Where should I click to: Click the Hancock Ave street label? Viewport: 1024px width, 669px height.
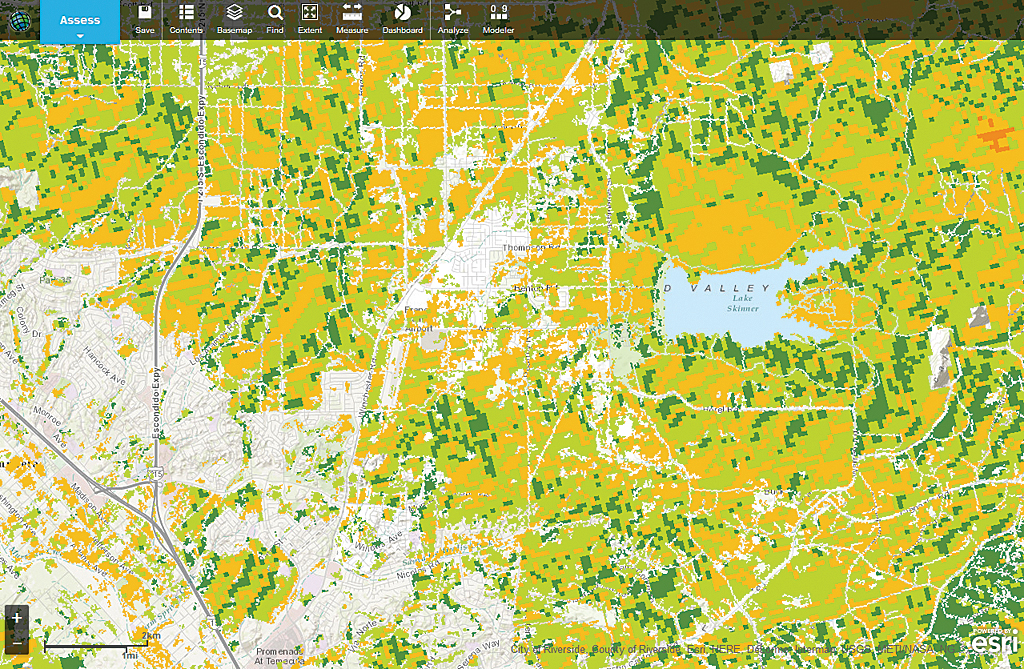coord(104,366)
